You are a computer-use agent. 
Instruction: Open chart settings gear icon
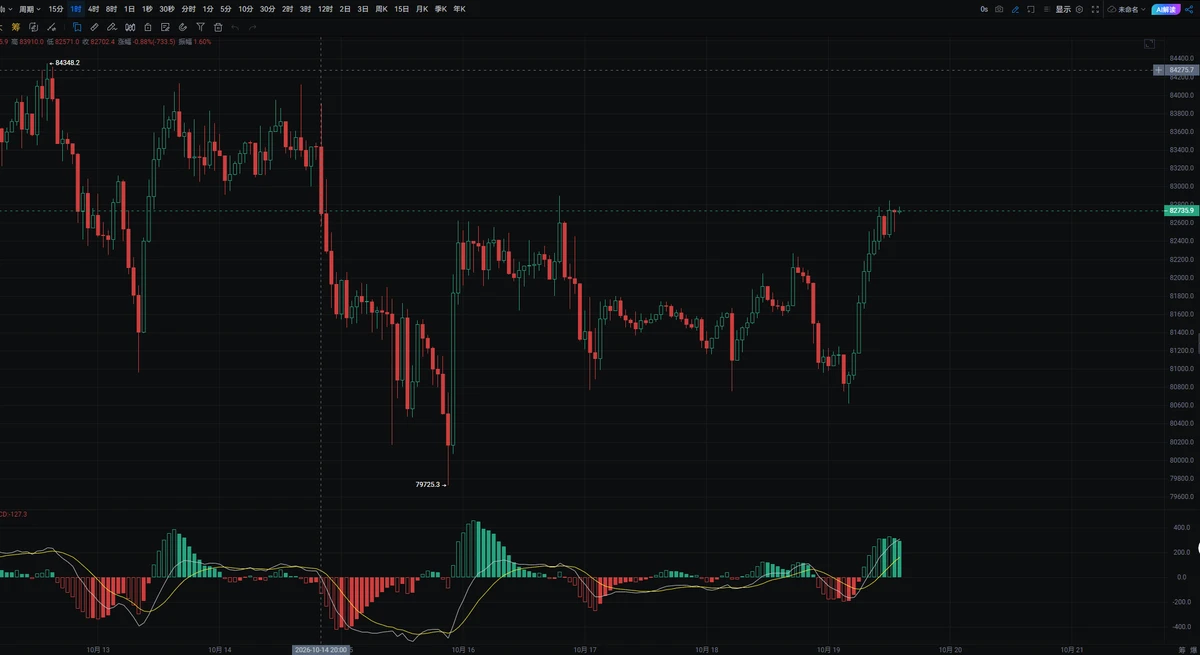pyautogui.click(x=1079, y=9)
